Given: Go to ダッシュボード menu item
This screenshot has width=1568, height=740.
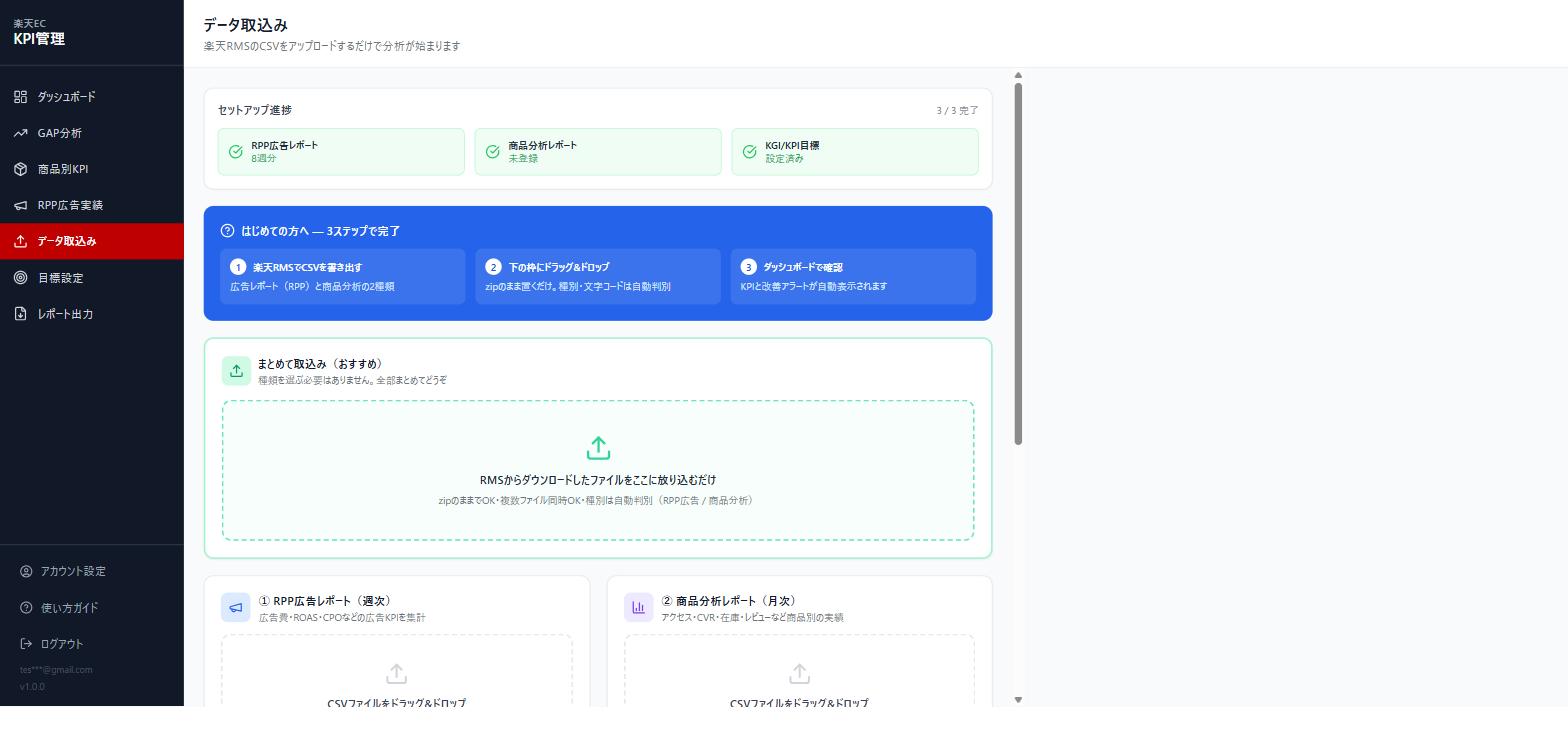Looking at the screenshot, I should click(x=92, y=97).
